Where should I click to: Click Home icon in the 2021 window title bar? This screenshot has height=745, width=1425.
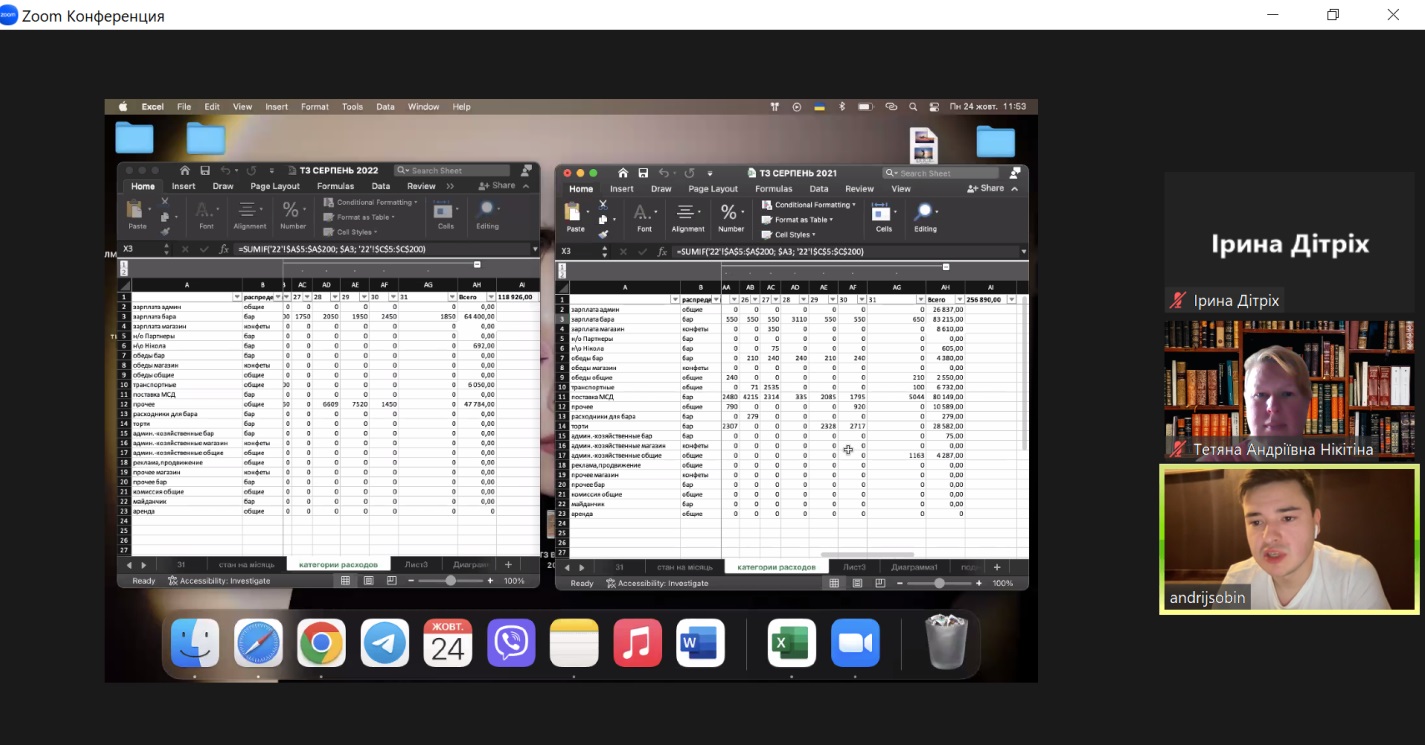622,173
